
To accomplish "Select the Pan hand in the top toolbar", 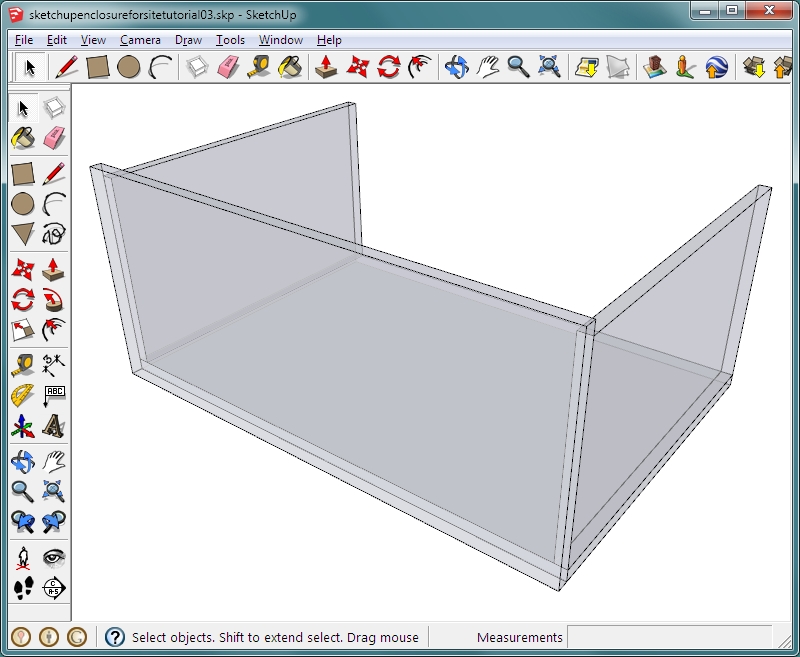I will (x=488, y=67).
